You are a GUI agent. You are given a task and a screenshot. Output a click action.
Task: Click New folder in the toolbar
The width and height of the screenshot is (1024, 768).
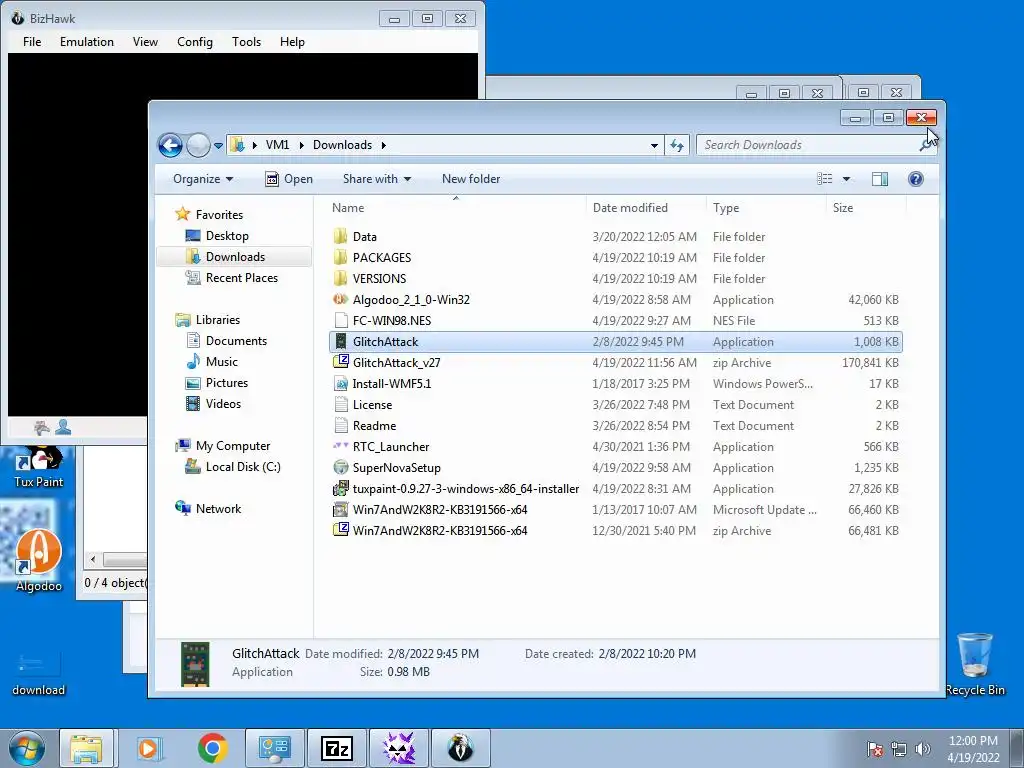click(471, 179)
